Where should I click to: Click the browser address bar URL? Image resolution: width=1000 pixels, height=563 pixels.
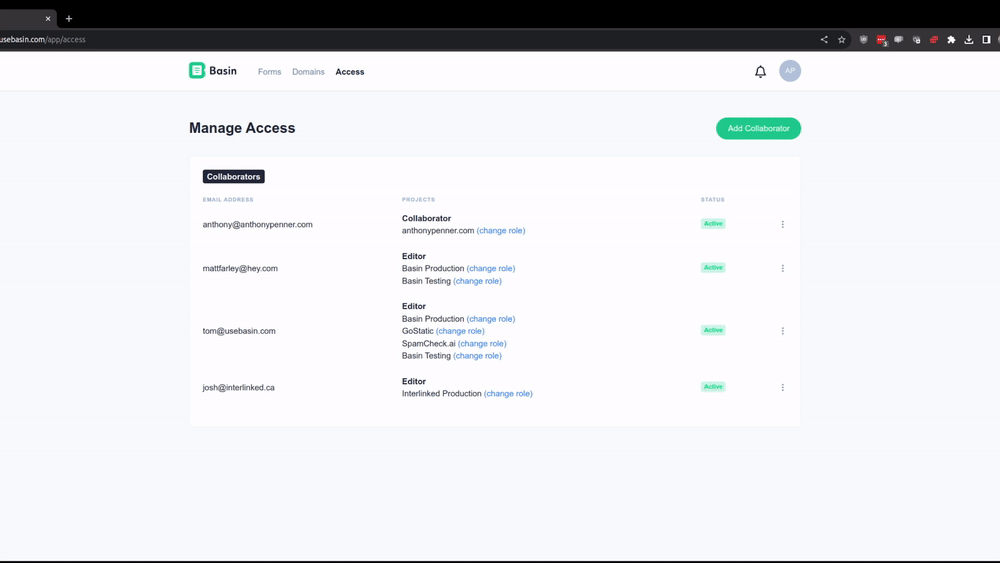pyautogui.click(x=42, y=40)
